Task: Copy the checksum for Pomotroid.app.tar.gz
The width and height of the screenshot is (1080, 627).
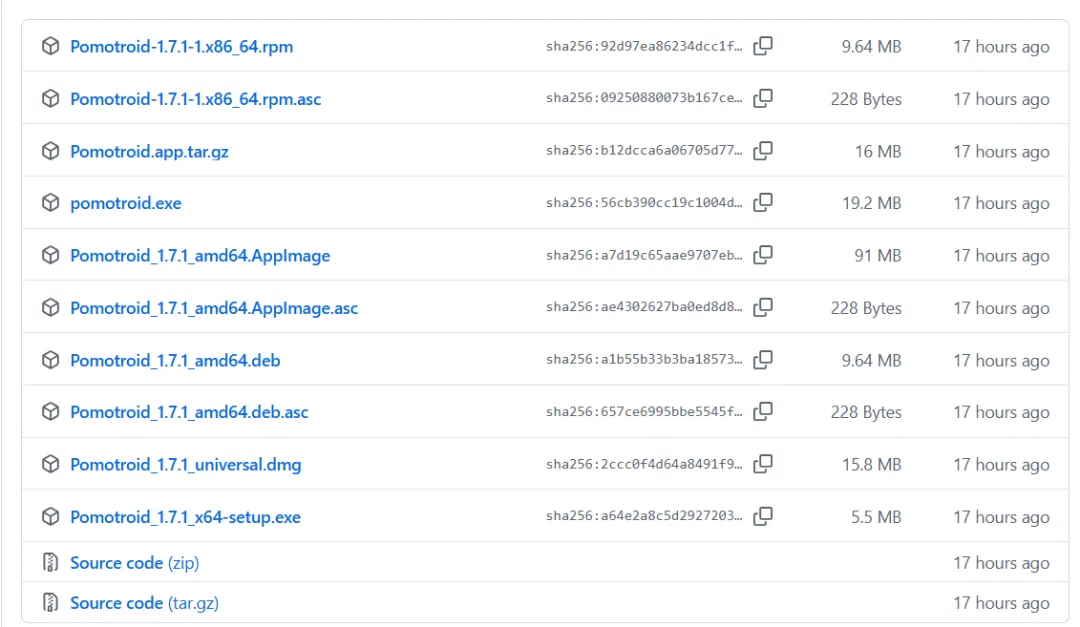Action: pyautogui.click(x=762, y=151)
